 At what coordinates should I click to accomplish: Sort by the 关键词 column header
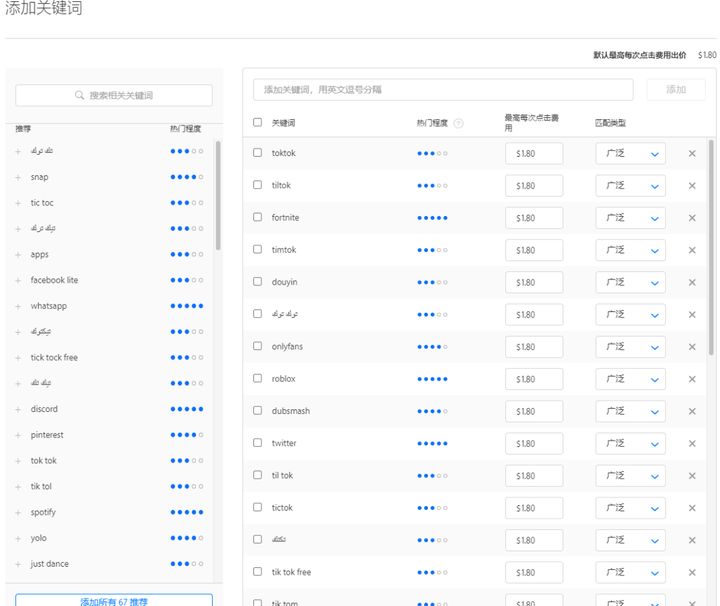click(x=283, y=123)
